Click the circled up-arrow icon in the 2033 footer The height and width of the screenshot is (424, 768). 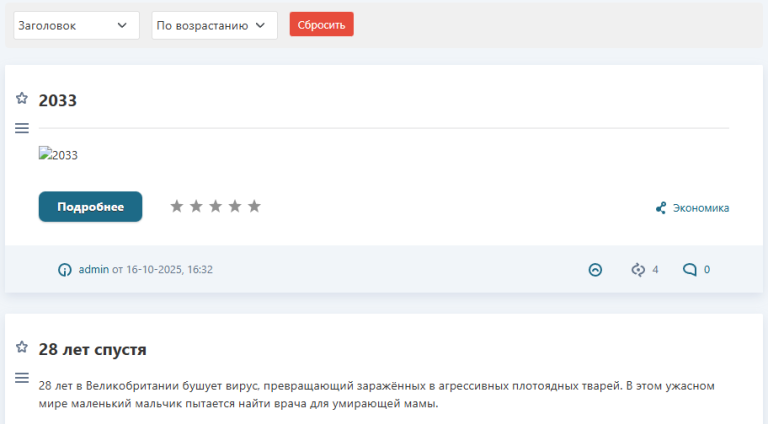tap(595, 269)
